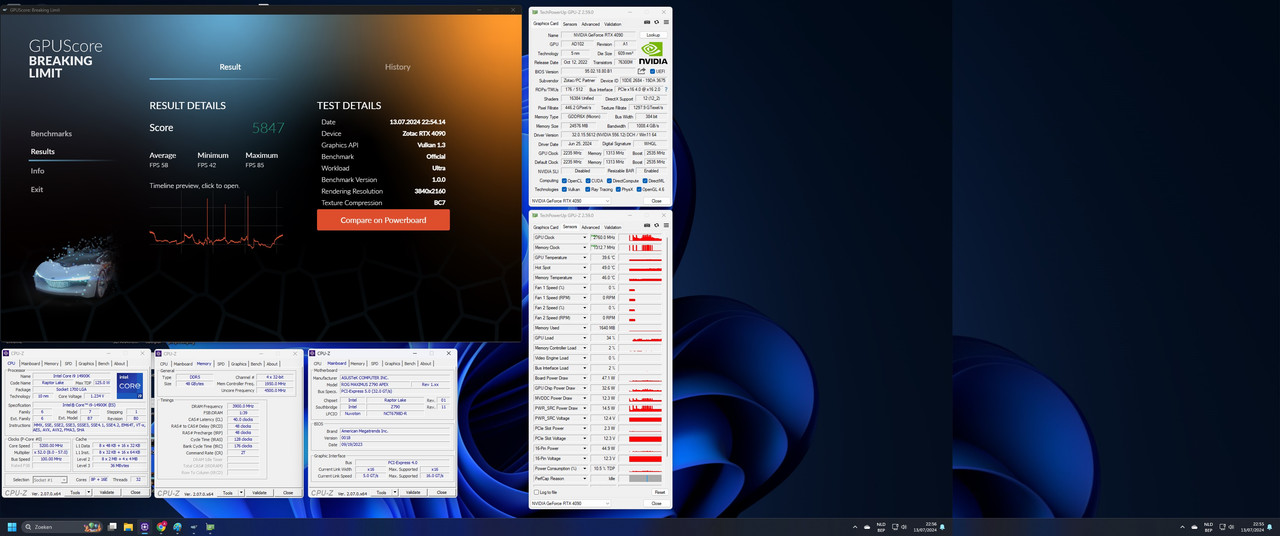Image resolution: width=1280 pixels, height=536 pixels.
Task: Choose Exit in GPUScore sidebar
Action: click(x=37, y=189)
